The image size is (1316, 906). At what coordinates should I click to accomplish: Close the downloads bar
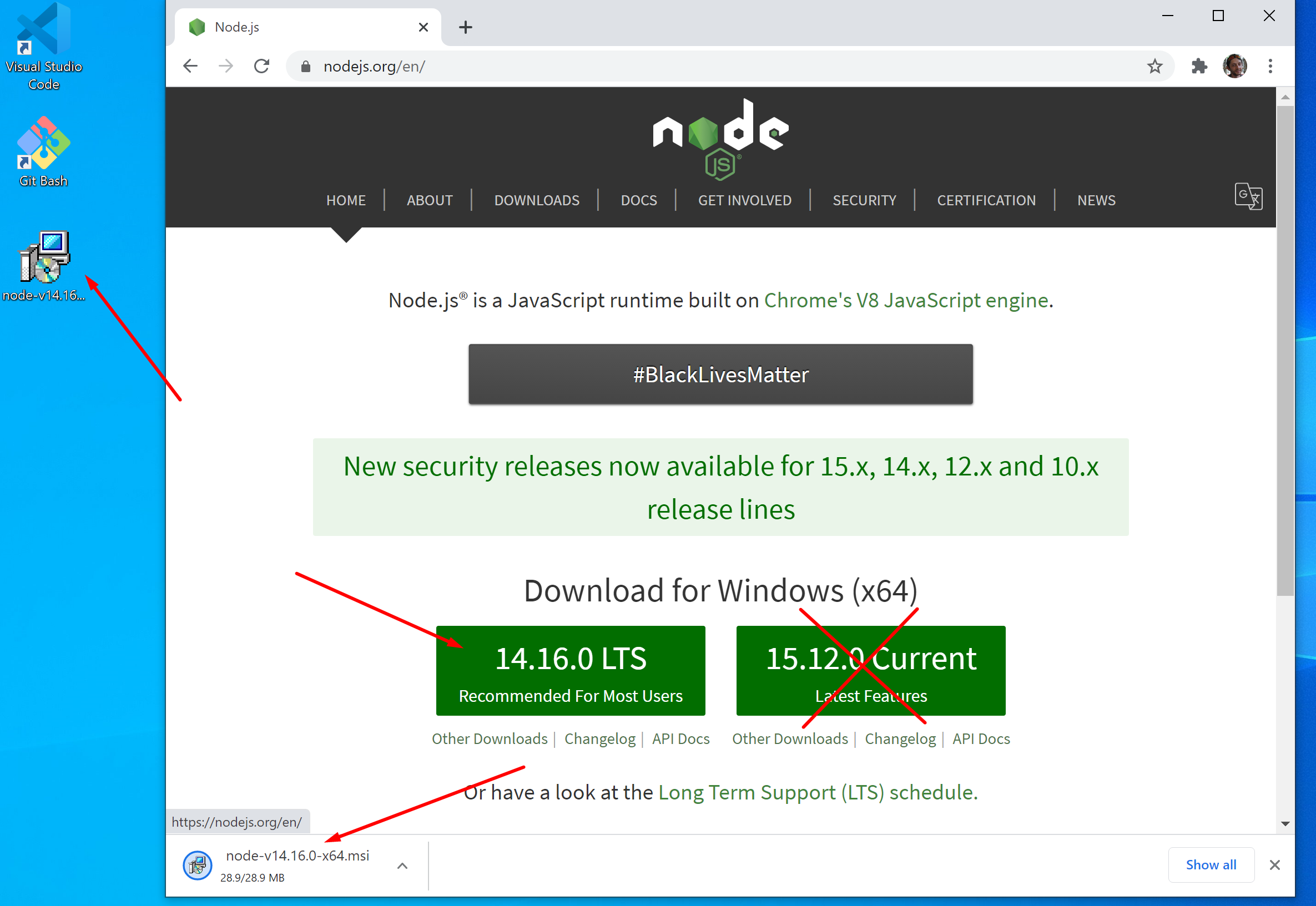[x=1274, y=864]
